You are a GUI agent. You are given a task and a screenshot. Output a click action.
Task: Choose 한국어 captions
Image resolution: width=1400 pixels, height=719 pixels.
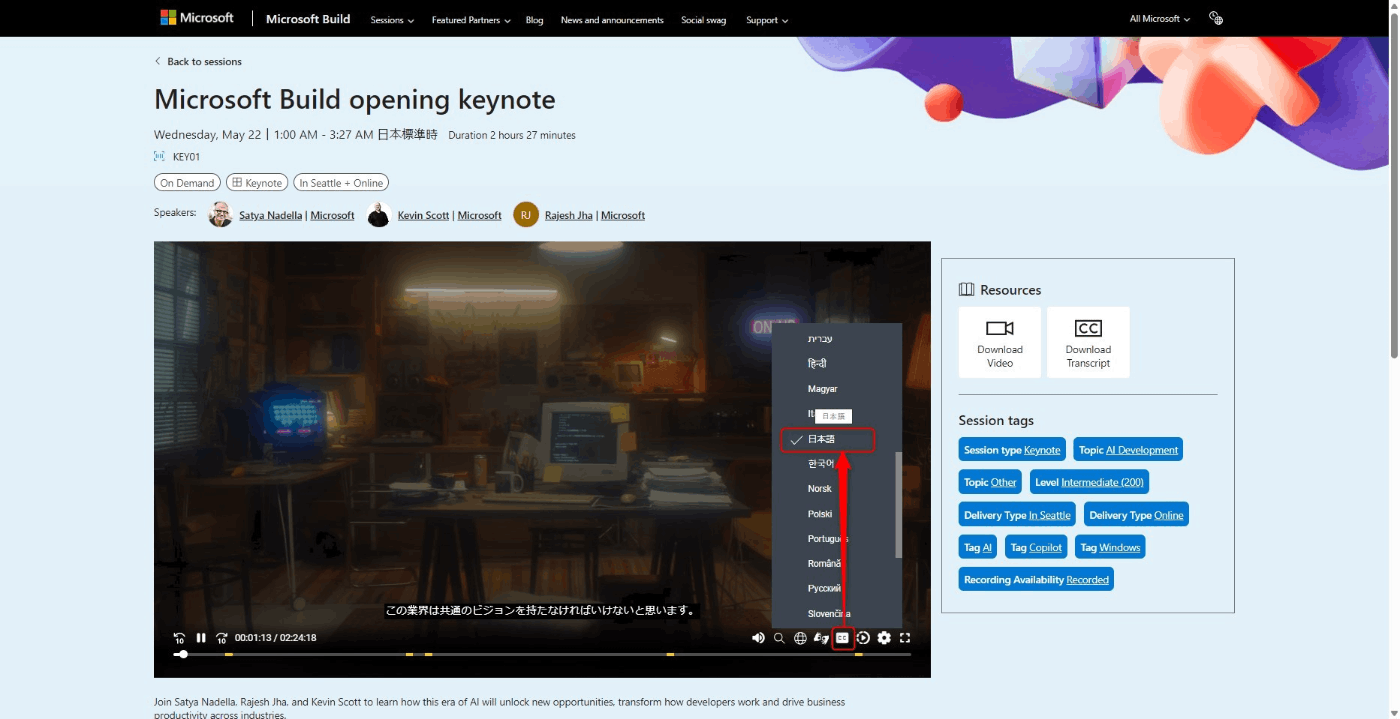click(x=821, y=464)
